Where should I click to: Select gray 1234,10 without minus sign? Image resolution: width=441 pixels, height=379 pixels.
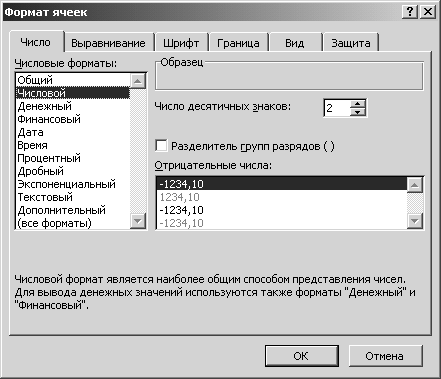(282, 197)
